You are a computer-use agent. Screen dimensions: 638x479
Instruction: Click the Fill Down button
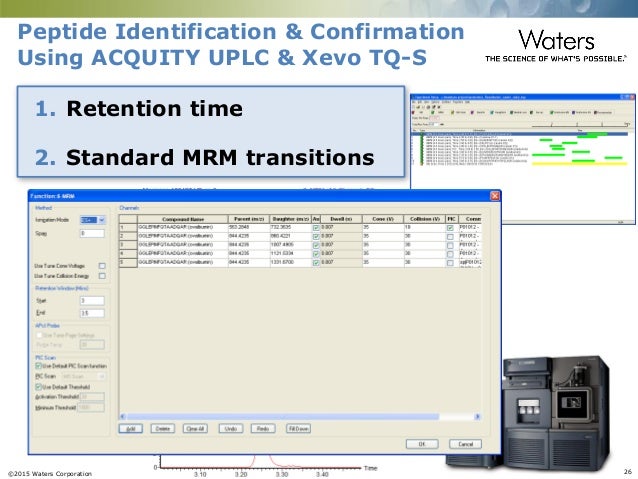pos(298,429)
